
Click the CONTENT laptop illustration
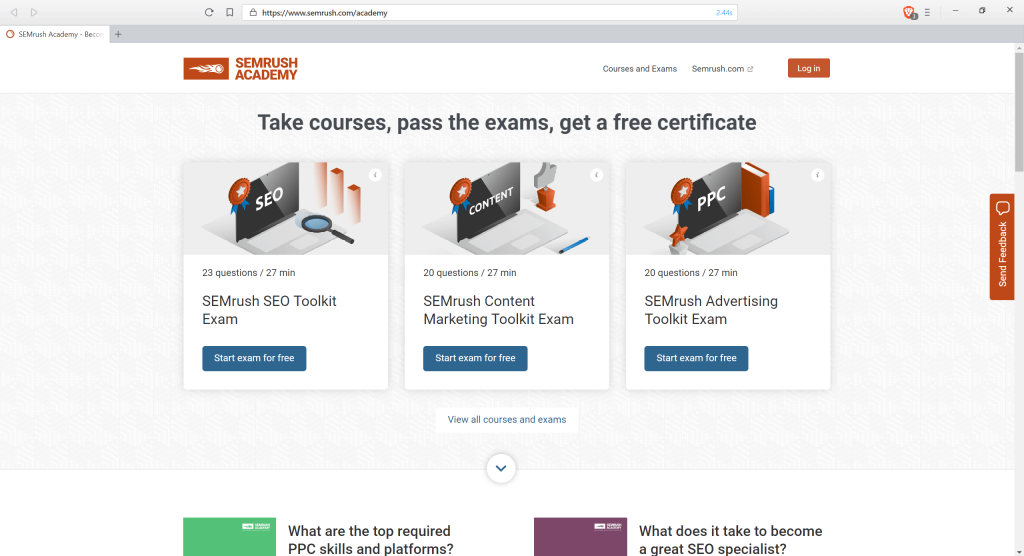(x=507, y=208)
